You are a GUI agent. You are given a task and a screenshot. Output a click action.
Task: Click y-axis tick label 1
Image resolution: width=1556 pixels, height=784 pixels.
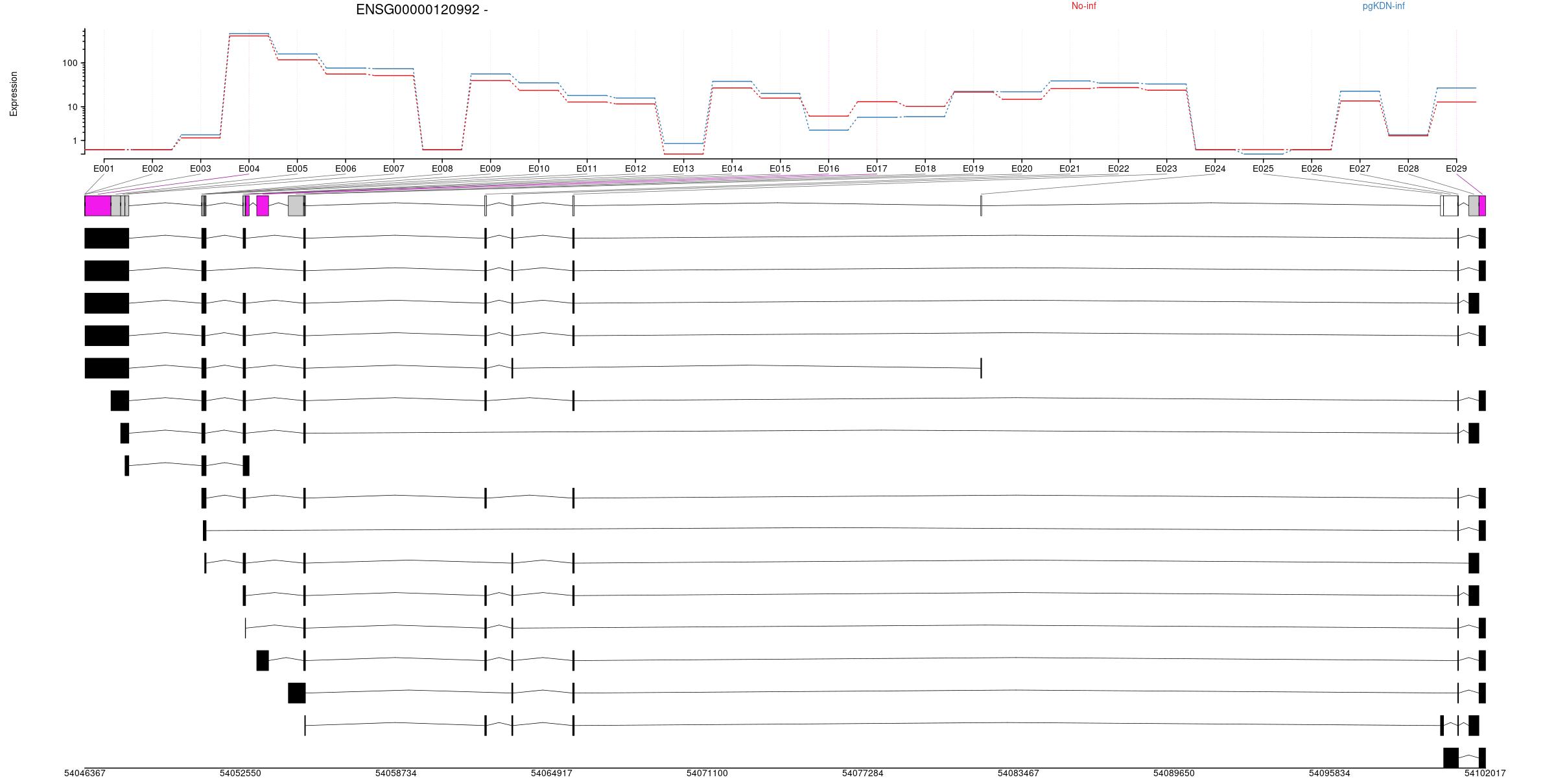pos(75,141)
